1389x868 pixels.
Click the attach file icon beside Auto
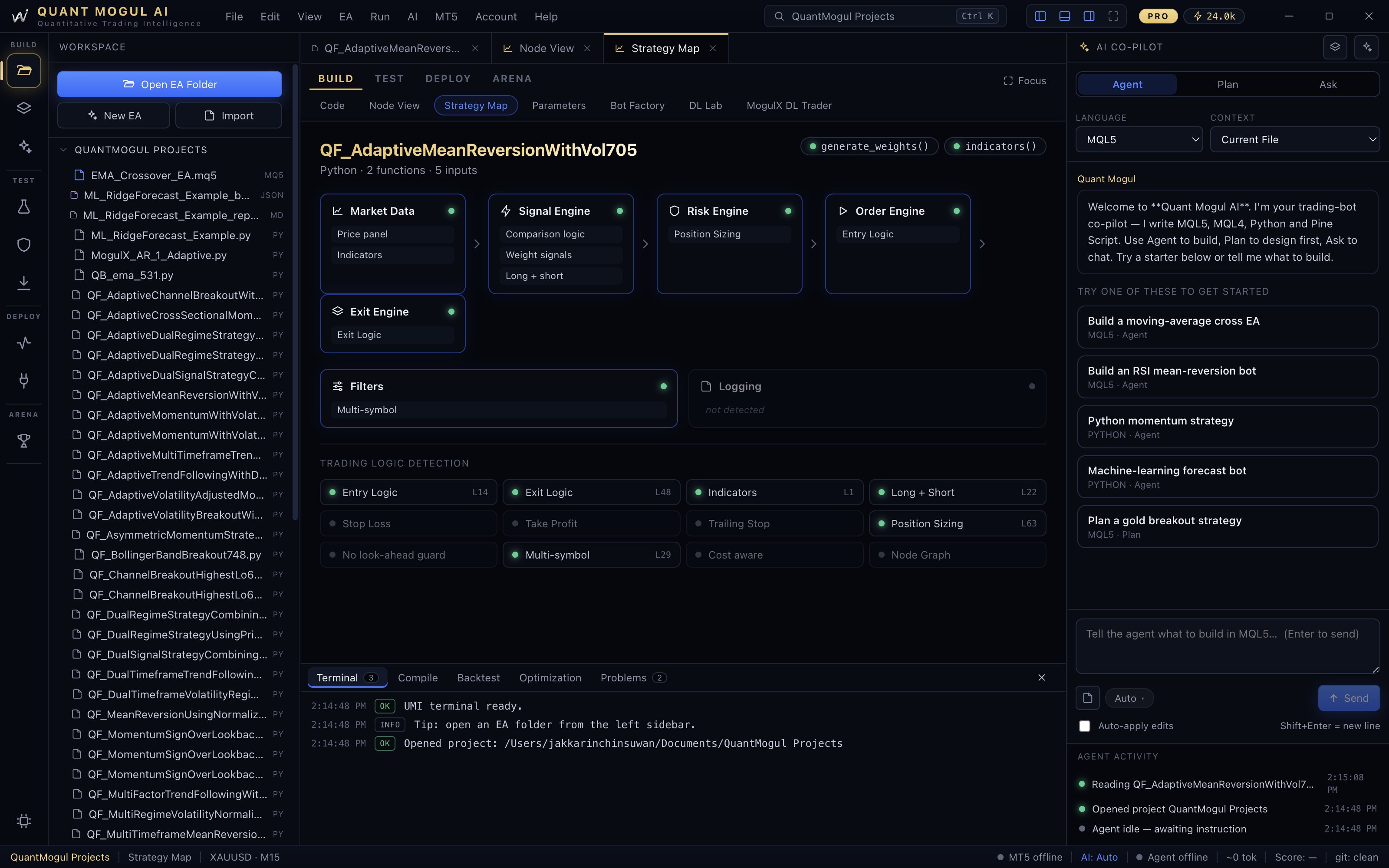pos(1088,698)
